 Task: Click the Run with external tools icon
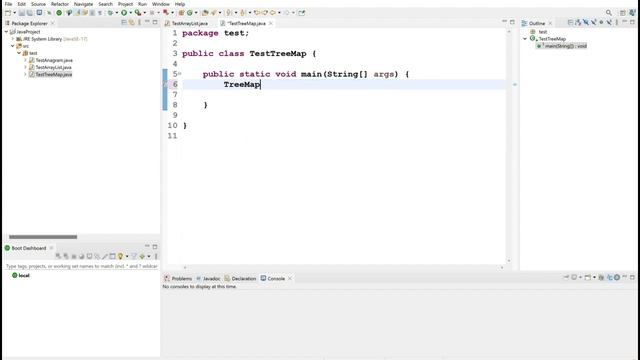(x=138, y=13)
